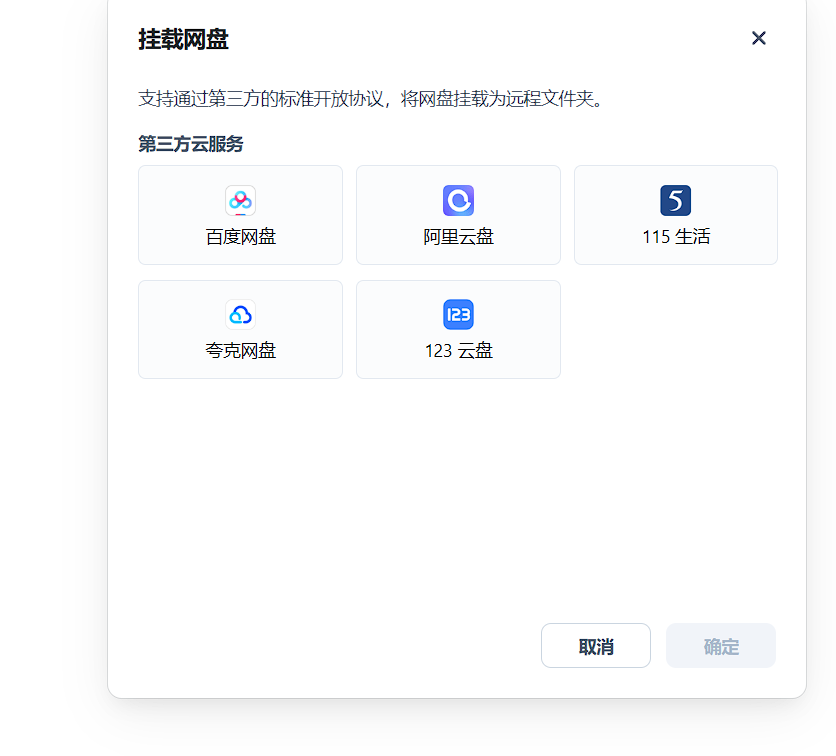This screenshot has height=756, width=836.
Task: Pick the 115 生活 logo icon
Action: pos(676,200)
